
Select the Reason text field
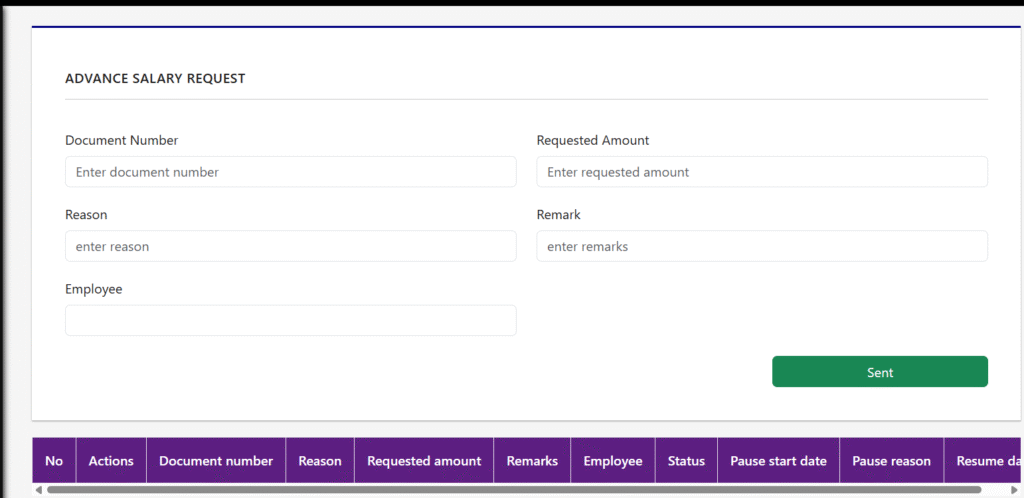coord(291,246)
